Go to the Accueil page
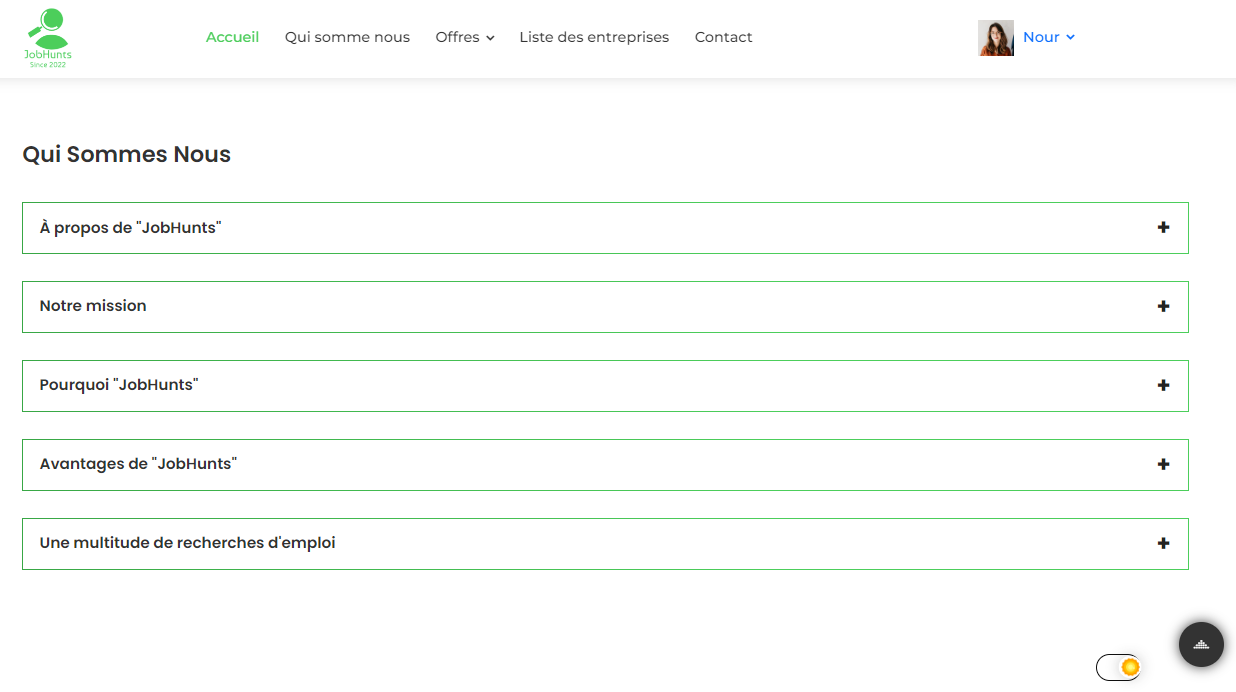The width and height of the screenshot is (1236, 692). (x=232, y=37)
